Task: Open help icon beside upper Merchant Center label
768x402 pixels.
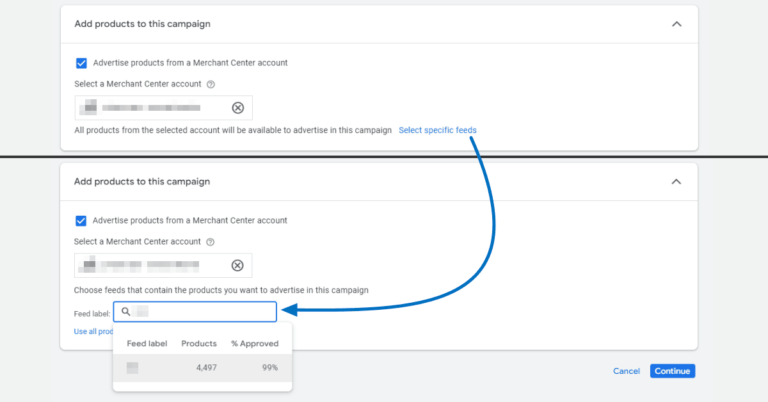Action: (211, 84)
